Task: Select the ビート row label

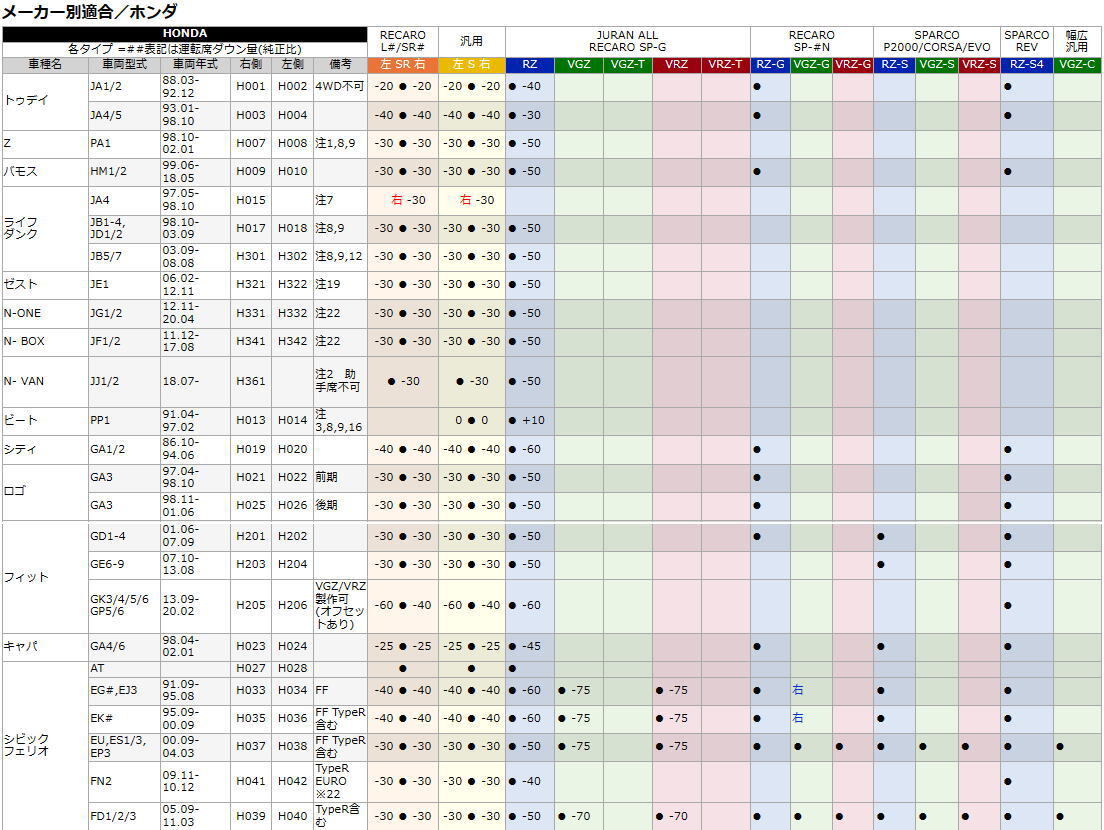Action: [45, 420]
